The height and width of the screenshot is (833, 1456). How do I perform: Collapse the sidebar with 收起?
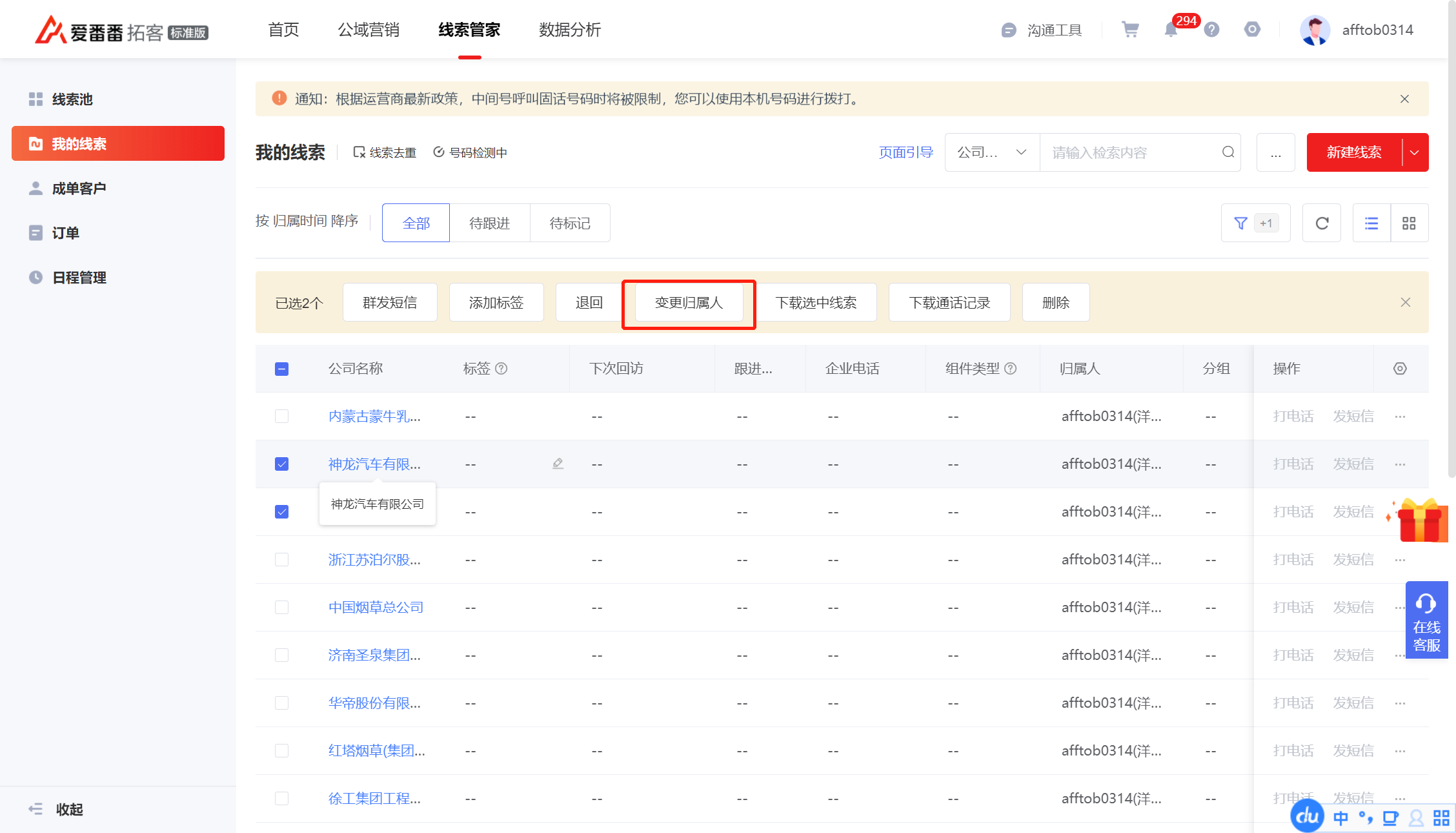pos(56,809)
